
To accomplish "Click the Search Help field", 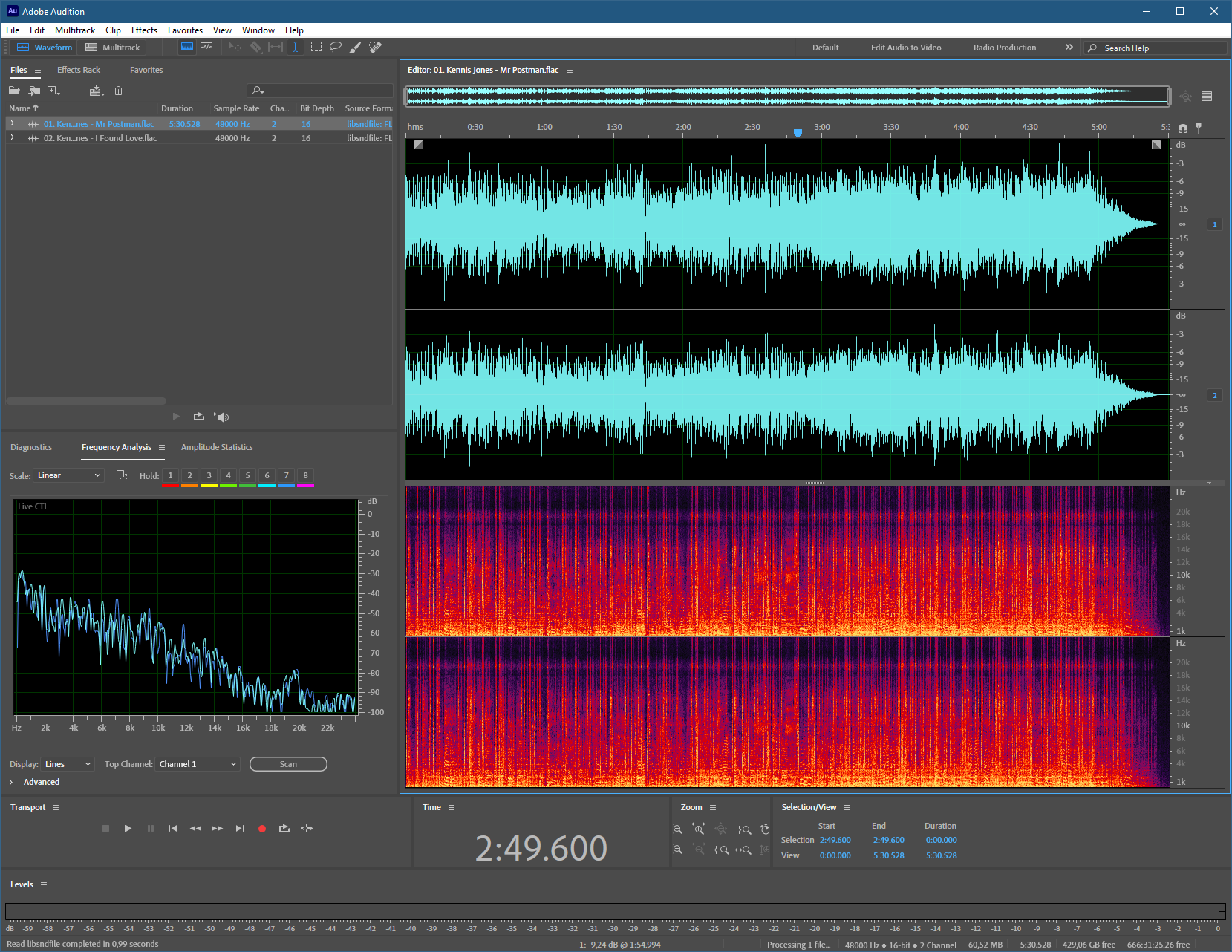I will (x=1155, y=48).
